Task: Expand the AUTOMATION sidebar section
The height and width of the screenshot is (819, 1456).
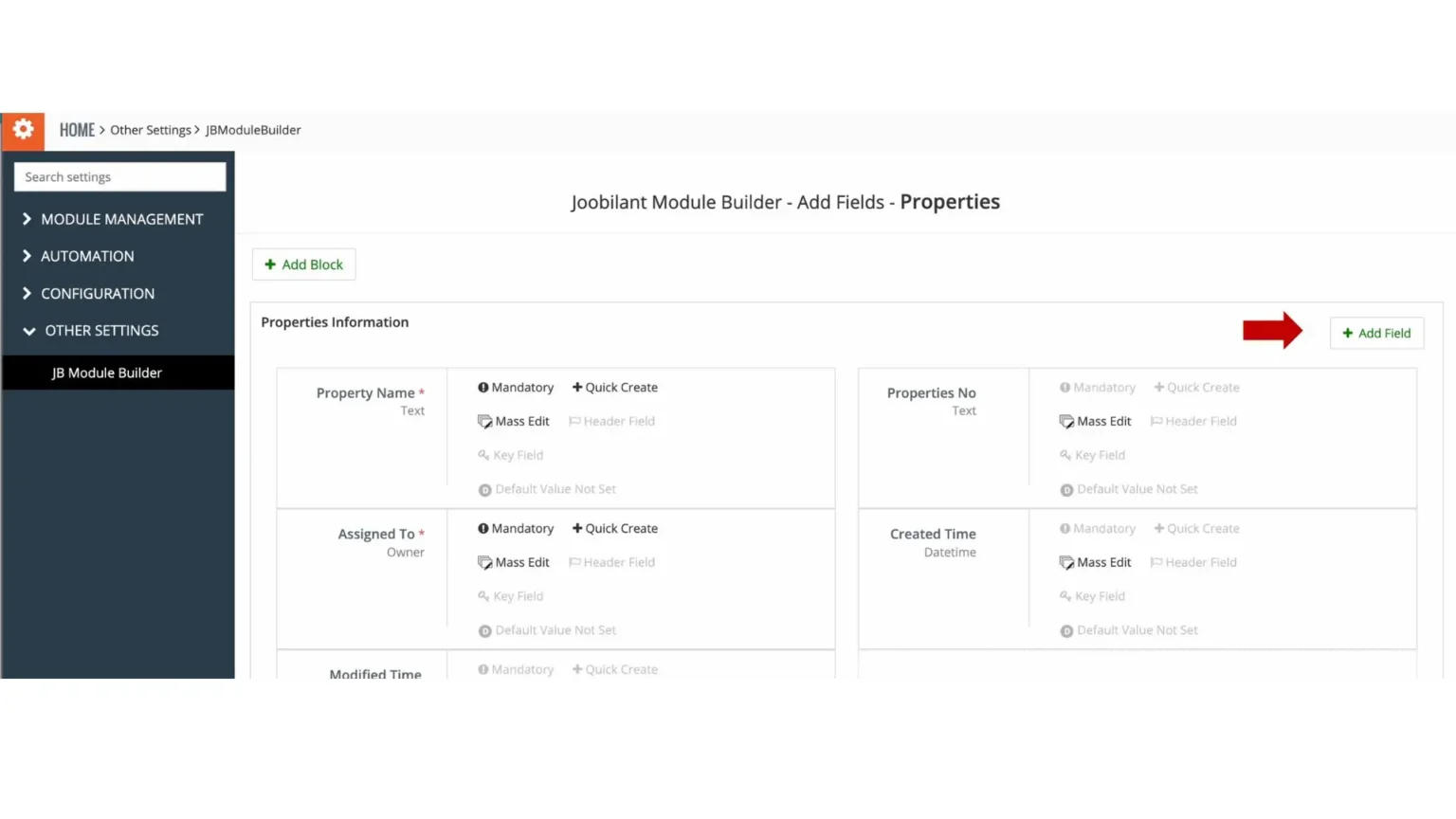Action: point(87,256)
